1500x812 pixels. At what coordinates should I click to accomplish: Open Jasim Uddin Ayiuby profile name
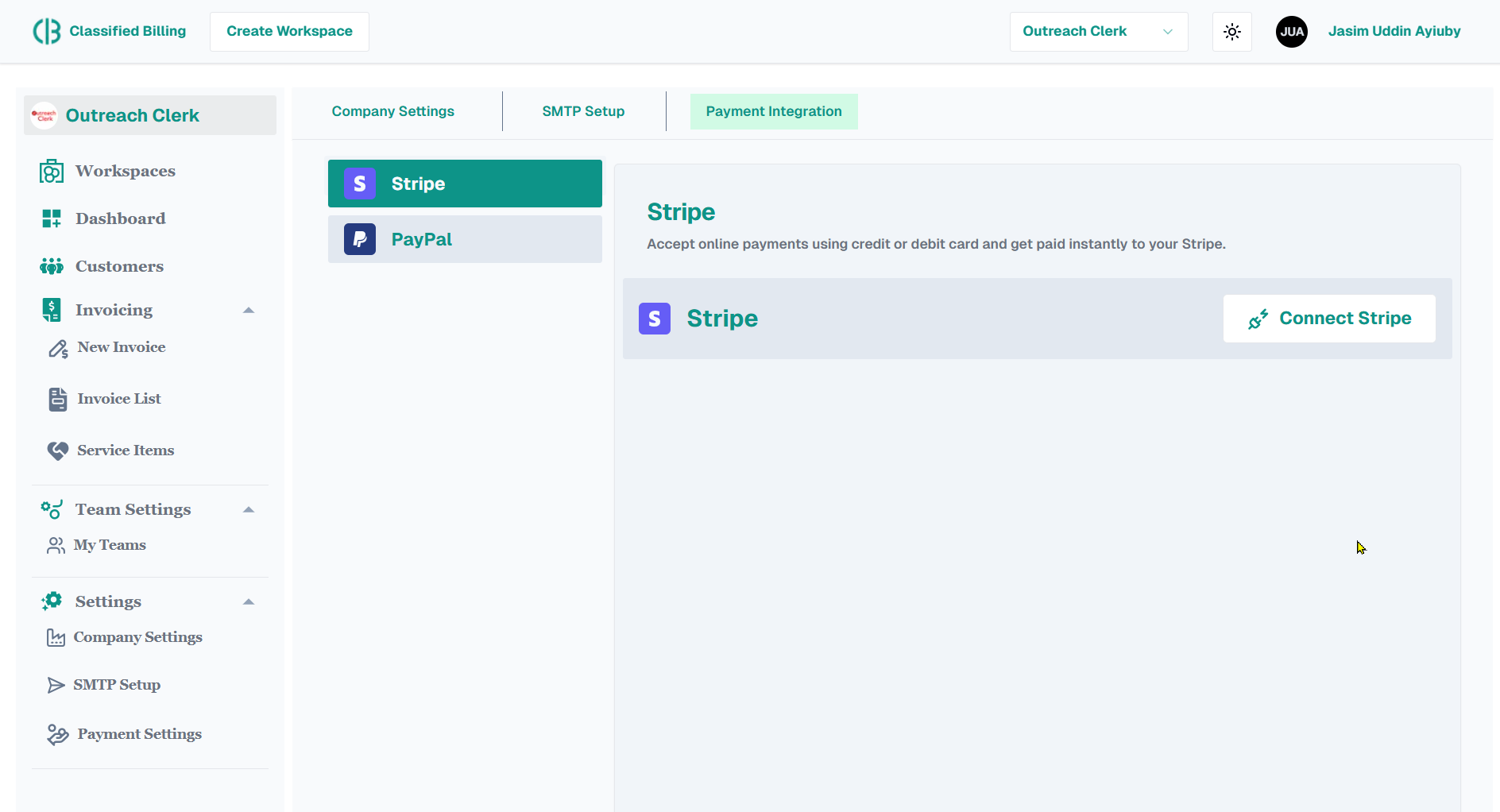(1394, 31)
